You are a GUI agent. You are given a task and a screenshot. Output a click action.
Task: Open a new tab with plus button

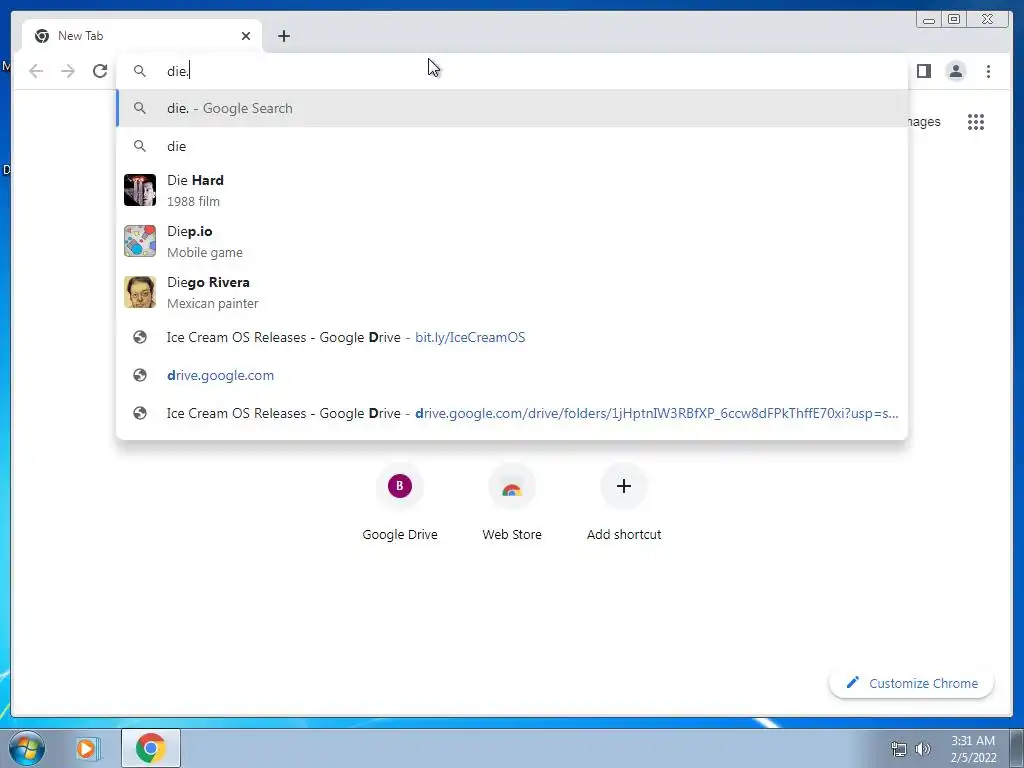283,36
